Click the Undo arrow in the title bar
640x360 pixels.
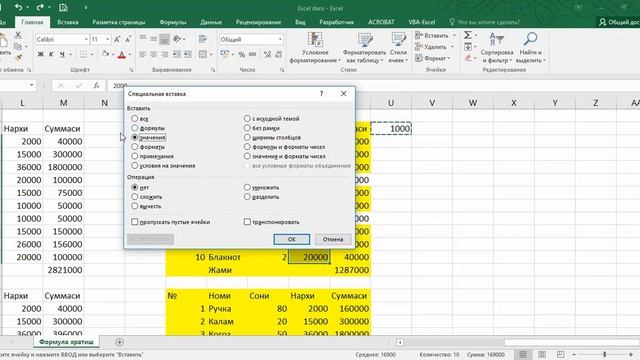pos(19,7)
